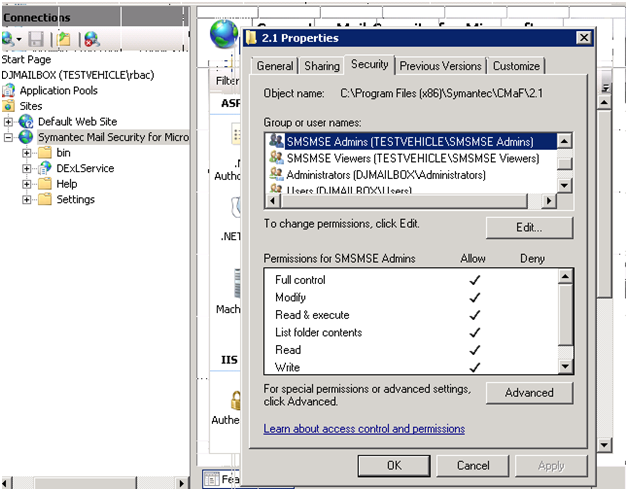The width and height of the screenshot is (628, 491).
Task: Click the Default Web Site globe icon
Action: (26, 121)
